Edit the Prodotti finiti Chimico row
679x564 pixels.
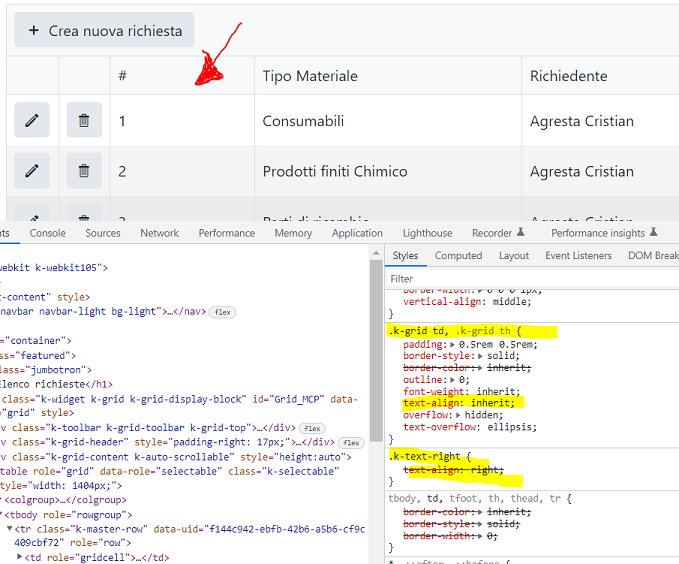32,171
